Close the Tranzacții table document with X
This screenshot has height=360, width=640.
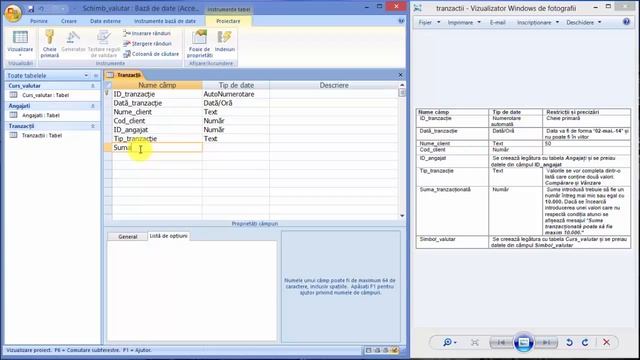pyautogui.click(x=400, y=75)
